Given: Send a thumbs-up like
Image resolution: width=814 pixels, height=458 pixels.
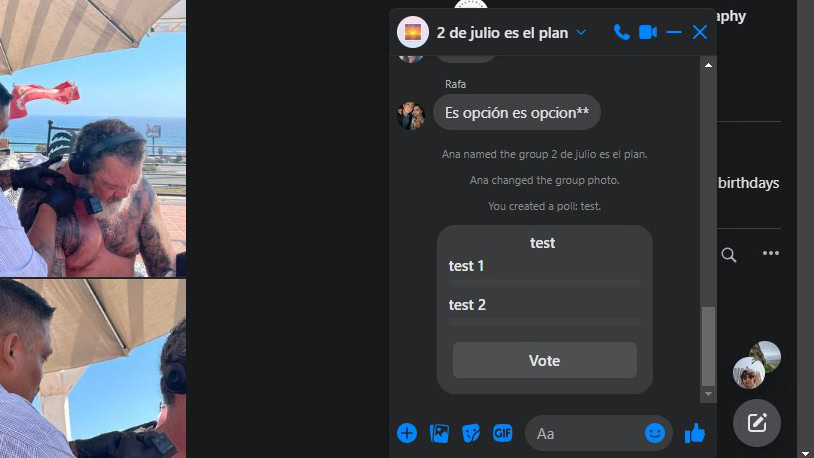Looking at the screenshot, I should [695, 433].
